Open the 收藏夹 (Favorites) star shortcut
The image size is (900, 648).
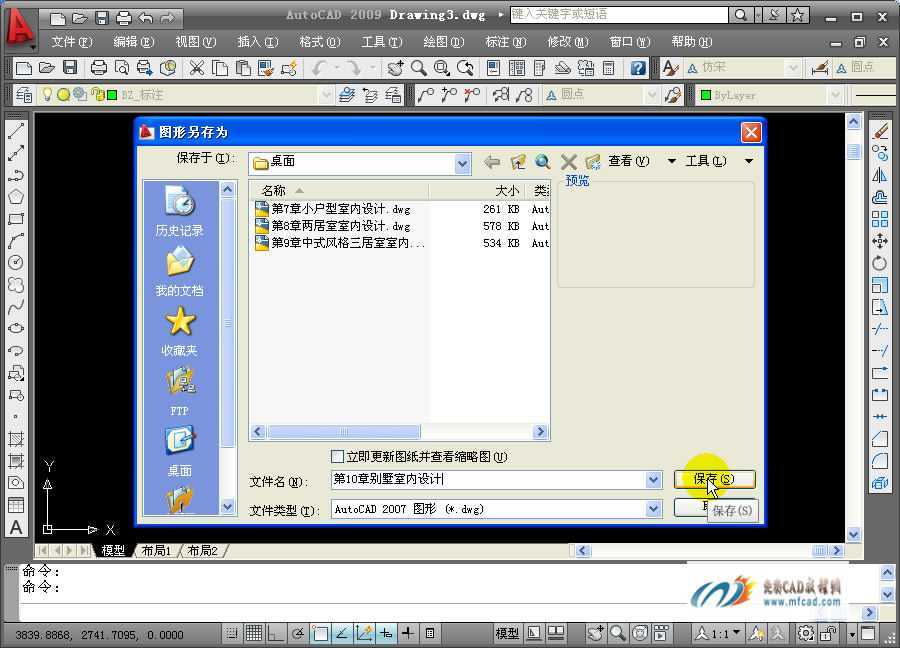click(x=180, y=331)
